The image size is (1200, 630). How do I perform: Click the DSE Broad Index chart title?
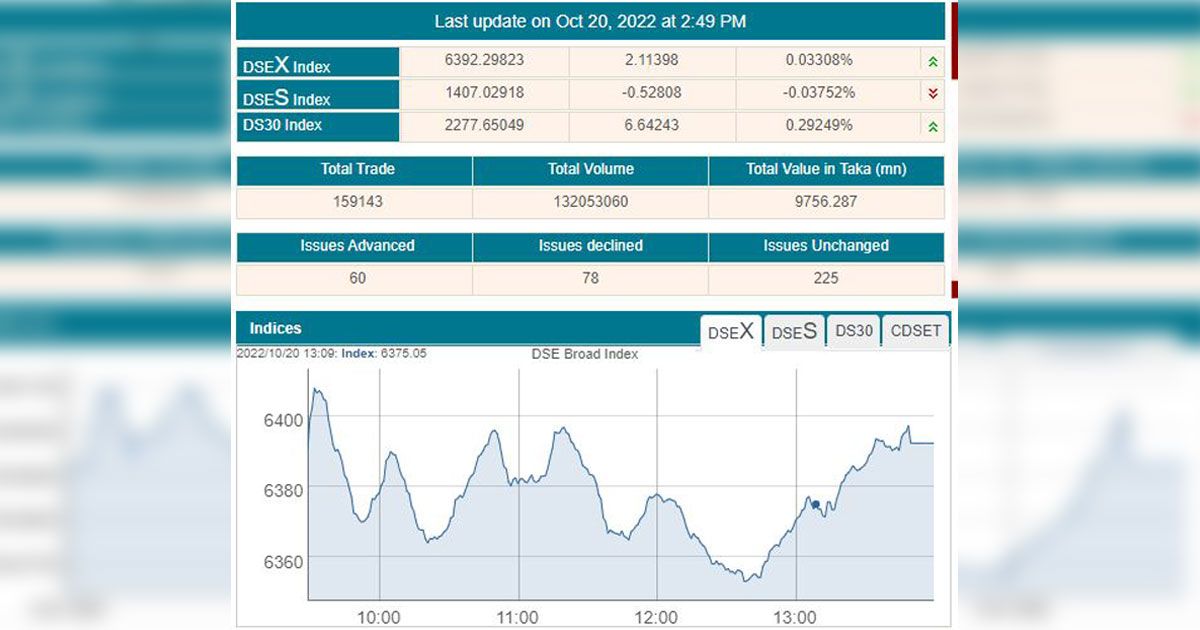pyautogui.click(x=584, y=354)
